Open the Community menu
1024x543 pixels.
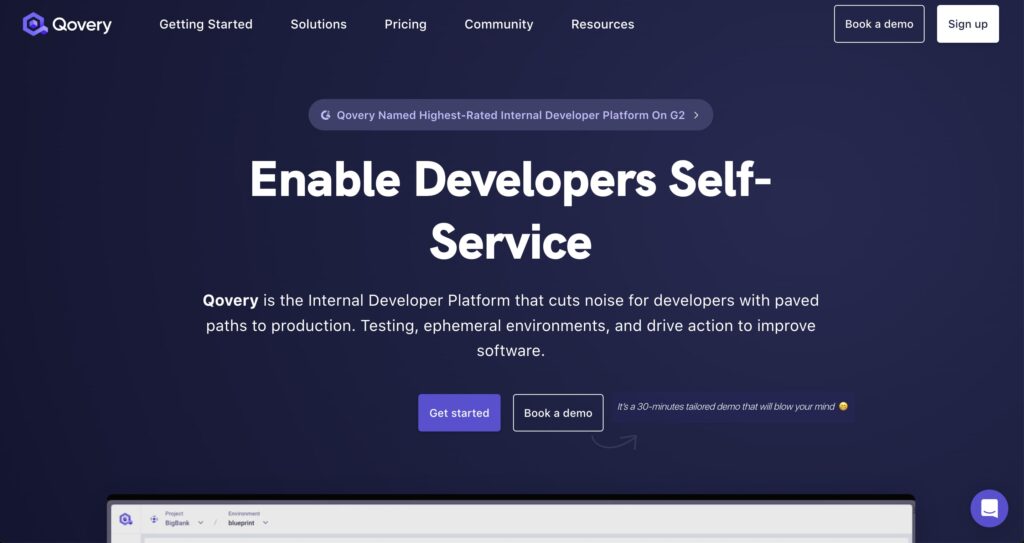point(499,24)
